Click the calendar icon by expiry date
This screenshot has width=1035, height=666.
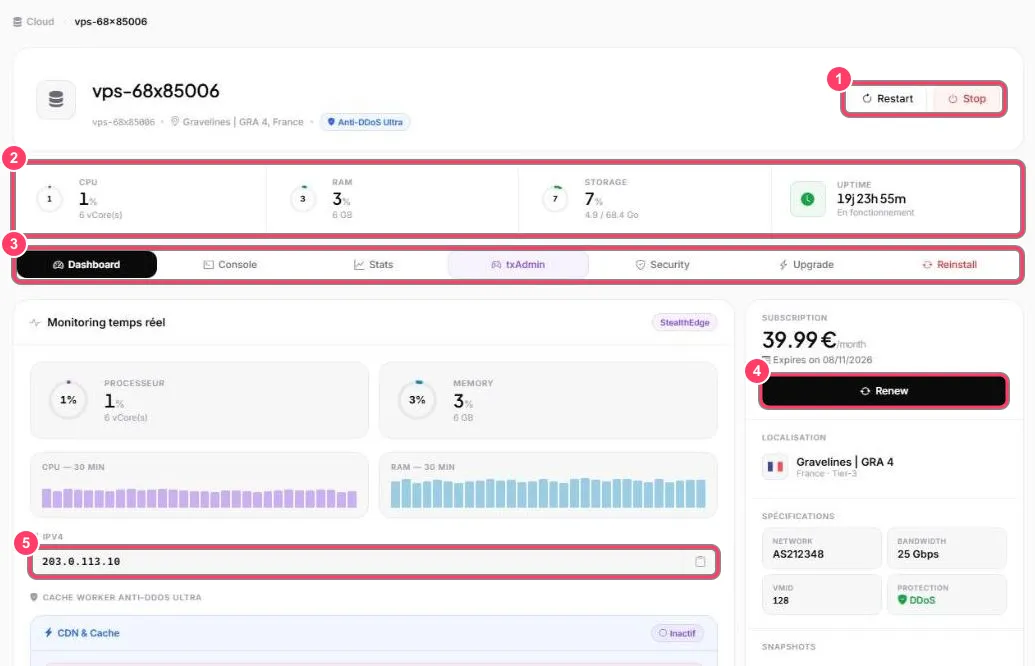pyautogui.click(x=766, y=360)
